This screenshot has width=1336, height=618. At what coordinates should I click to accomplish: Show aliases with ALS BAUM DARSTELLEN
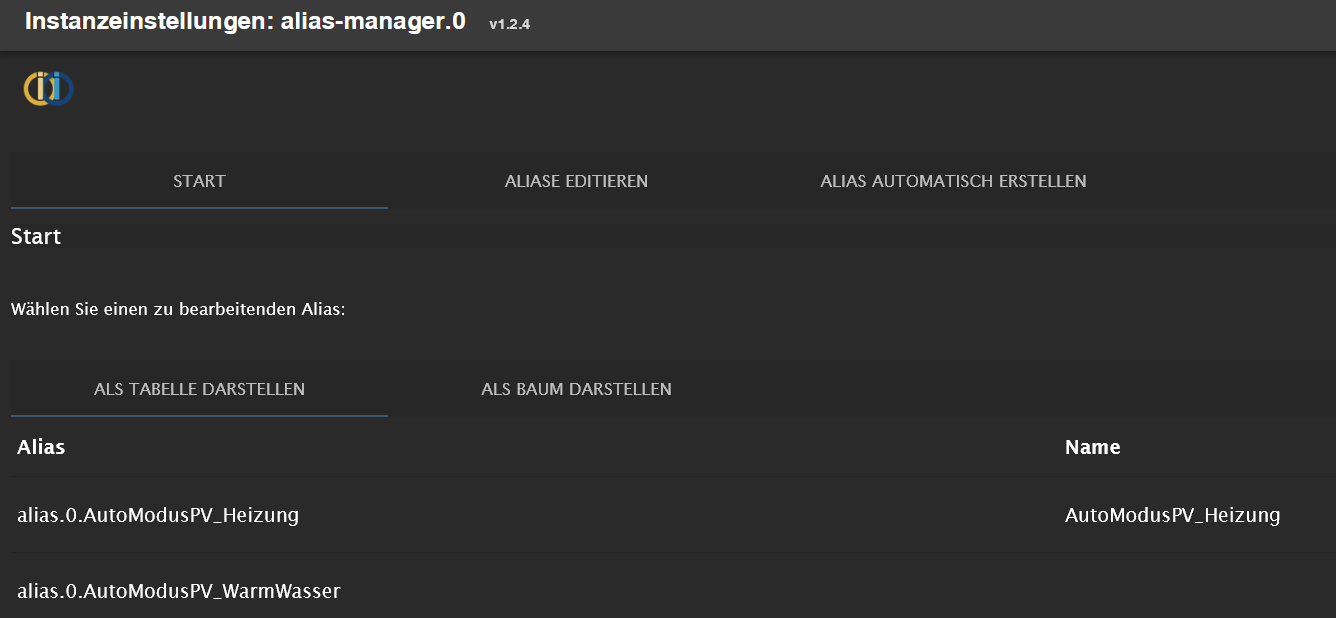tap(576, 388)
